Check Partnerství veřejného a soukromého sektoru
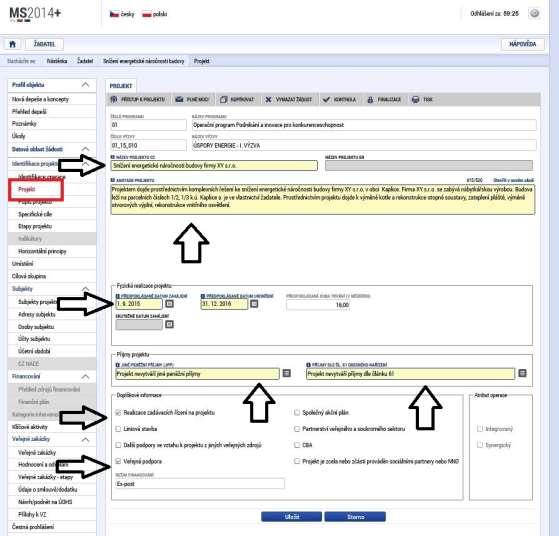The image size is (559, 536). [297, 429]
